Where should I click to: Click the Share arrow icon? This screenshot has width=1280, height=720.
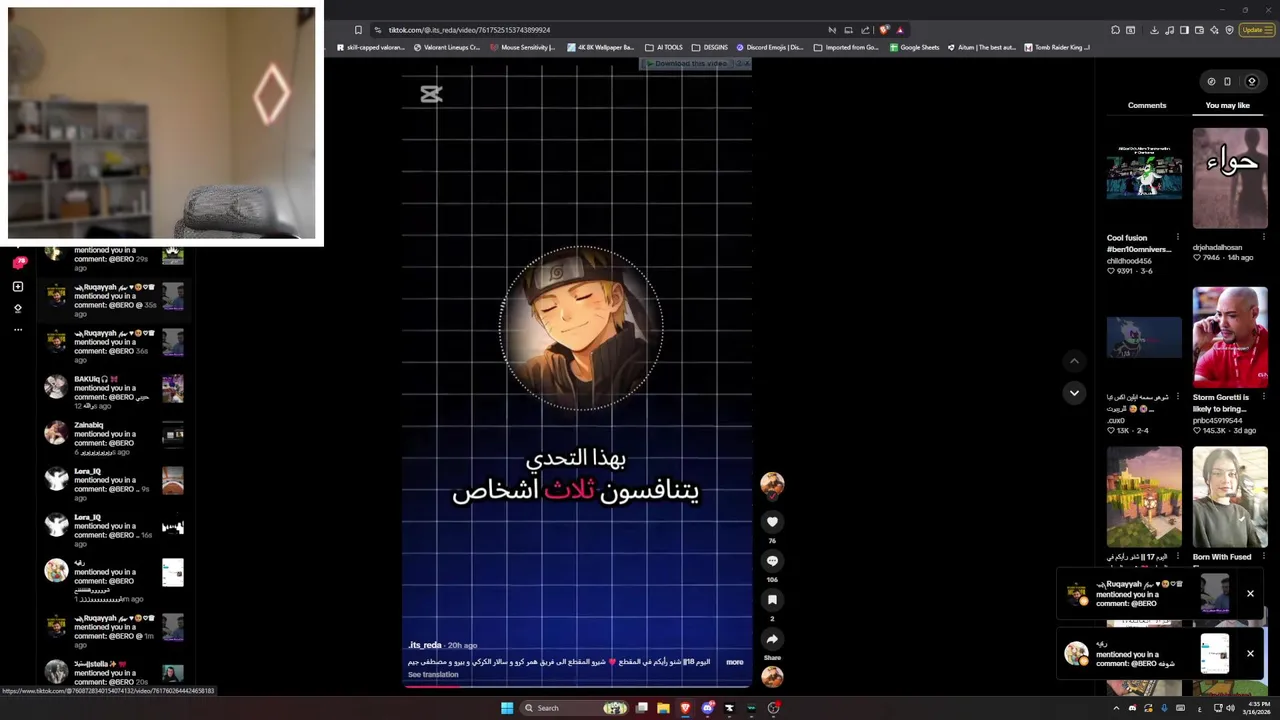(772, 639)
